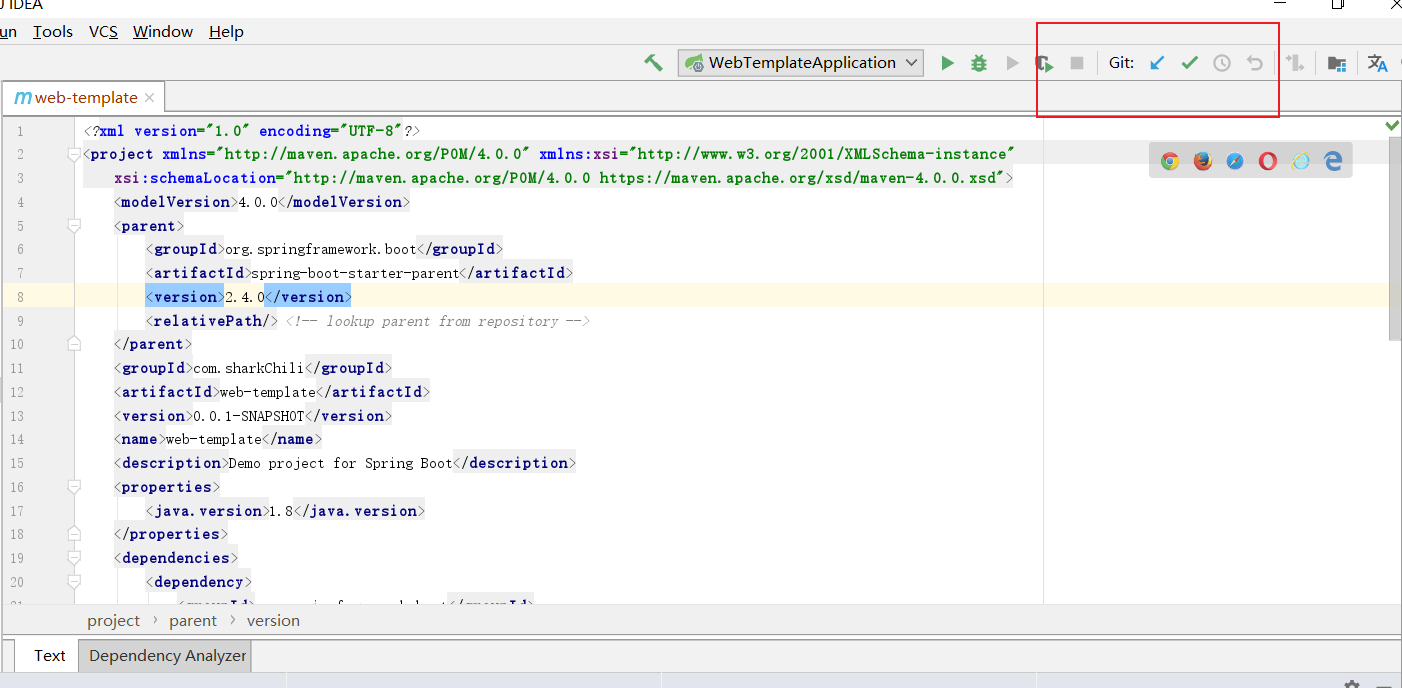Open the file in Opera browser
1402x688 pixels.
tap(1268, 161)
